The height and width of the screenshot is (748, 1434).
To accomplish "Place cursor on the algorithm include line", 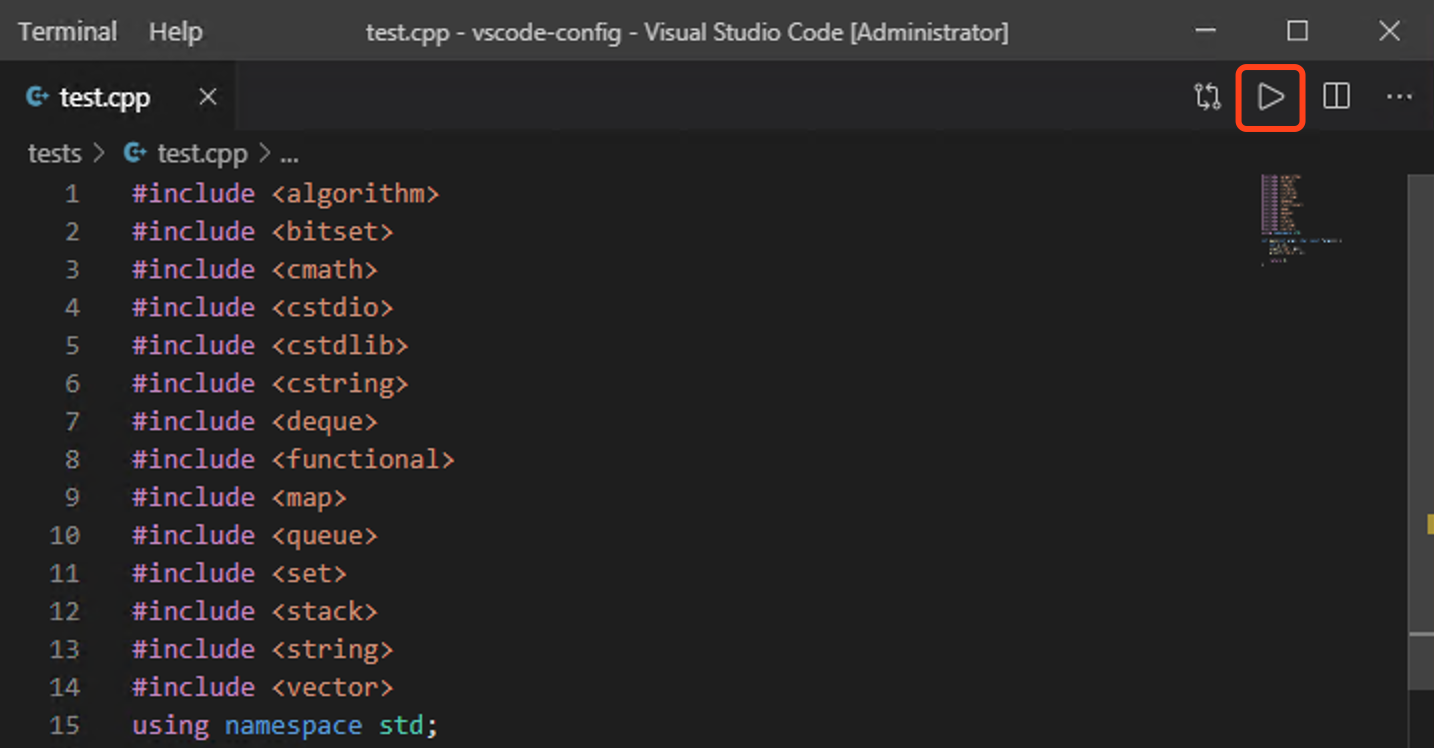I will (285, 193).
